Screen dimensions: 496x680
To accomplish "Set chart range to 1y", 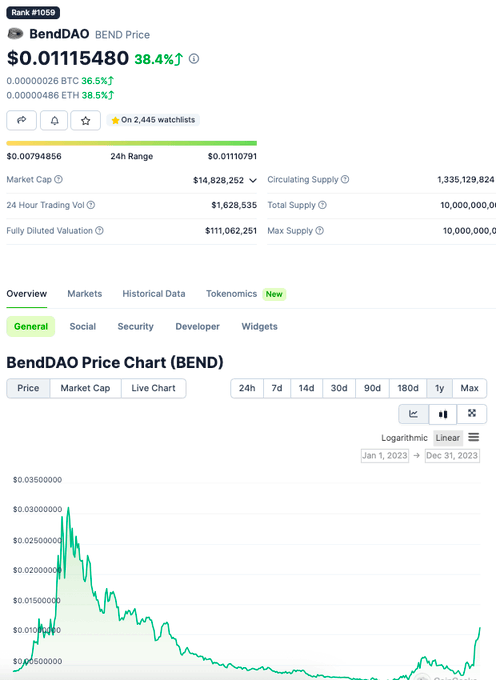I will tap(439, 388).
